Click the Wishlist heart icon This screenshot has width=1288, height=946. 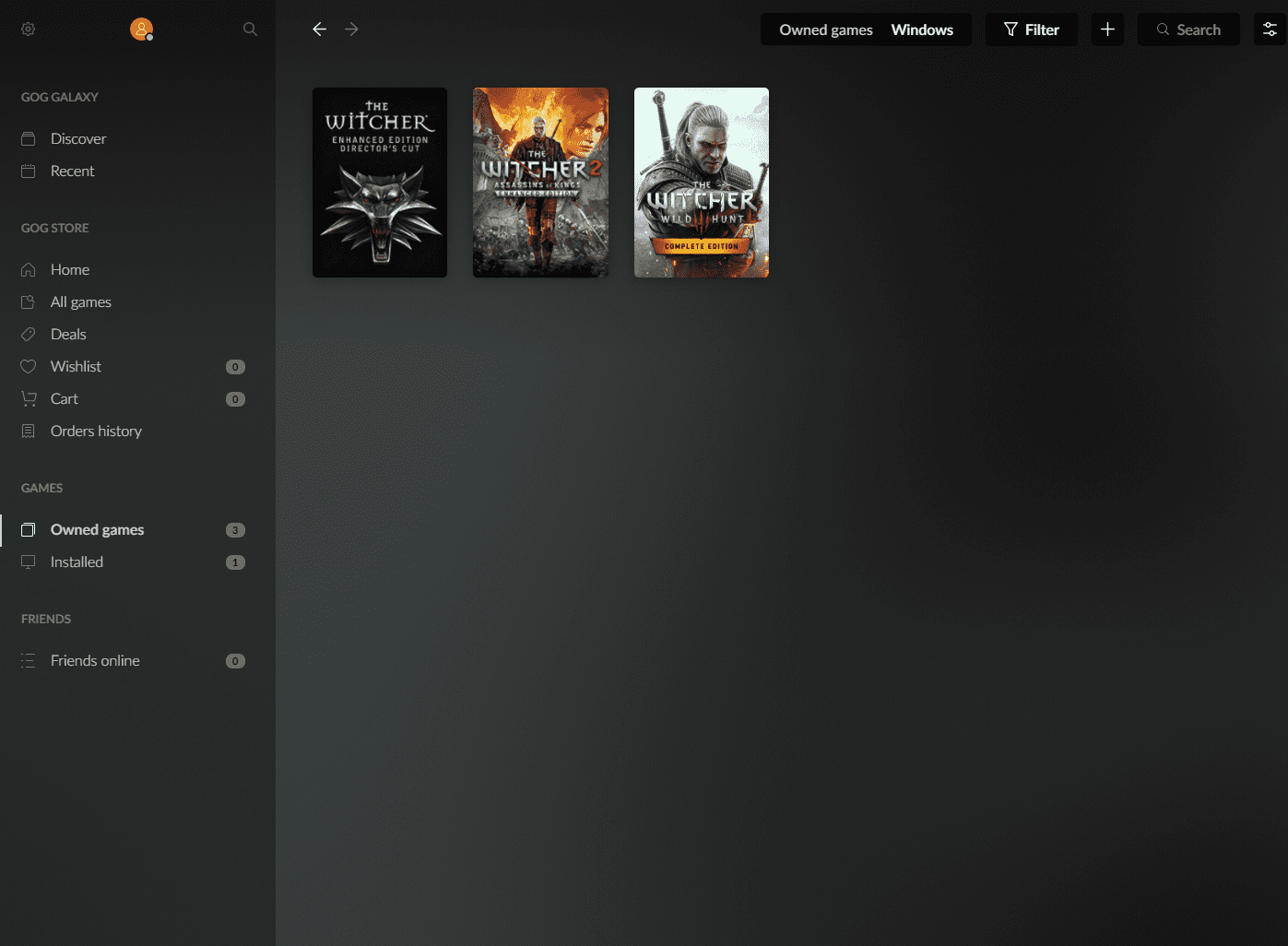pos(29,366)
